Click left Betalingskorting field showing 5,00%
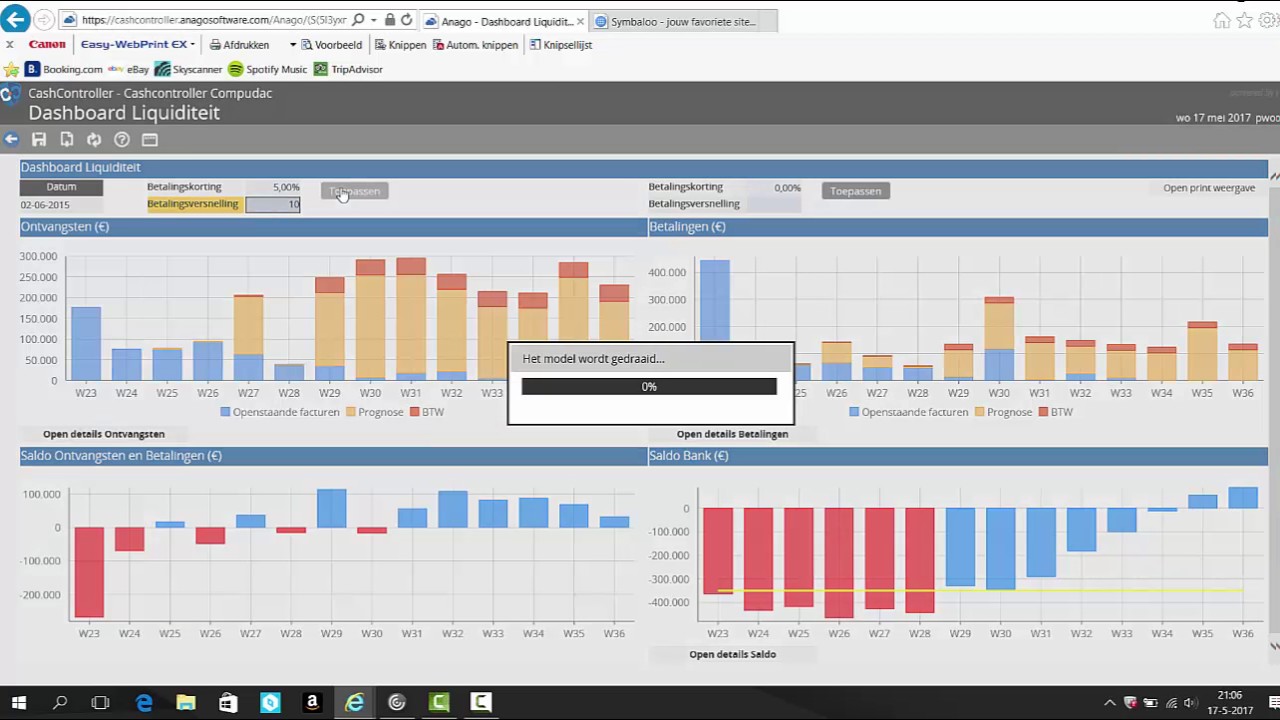Image resolution: width=1280 pixels, height=720 pixels. [x=273, y=187]
